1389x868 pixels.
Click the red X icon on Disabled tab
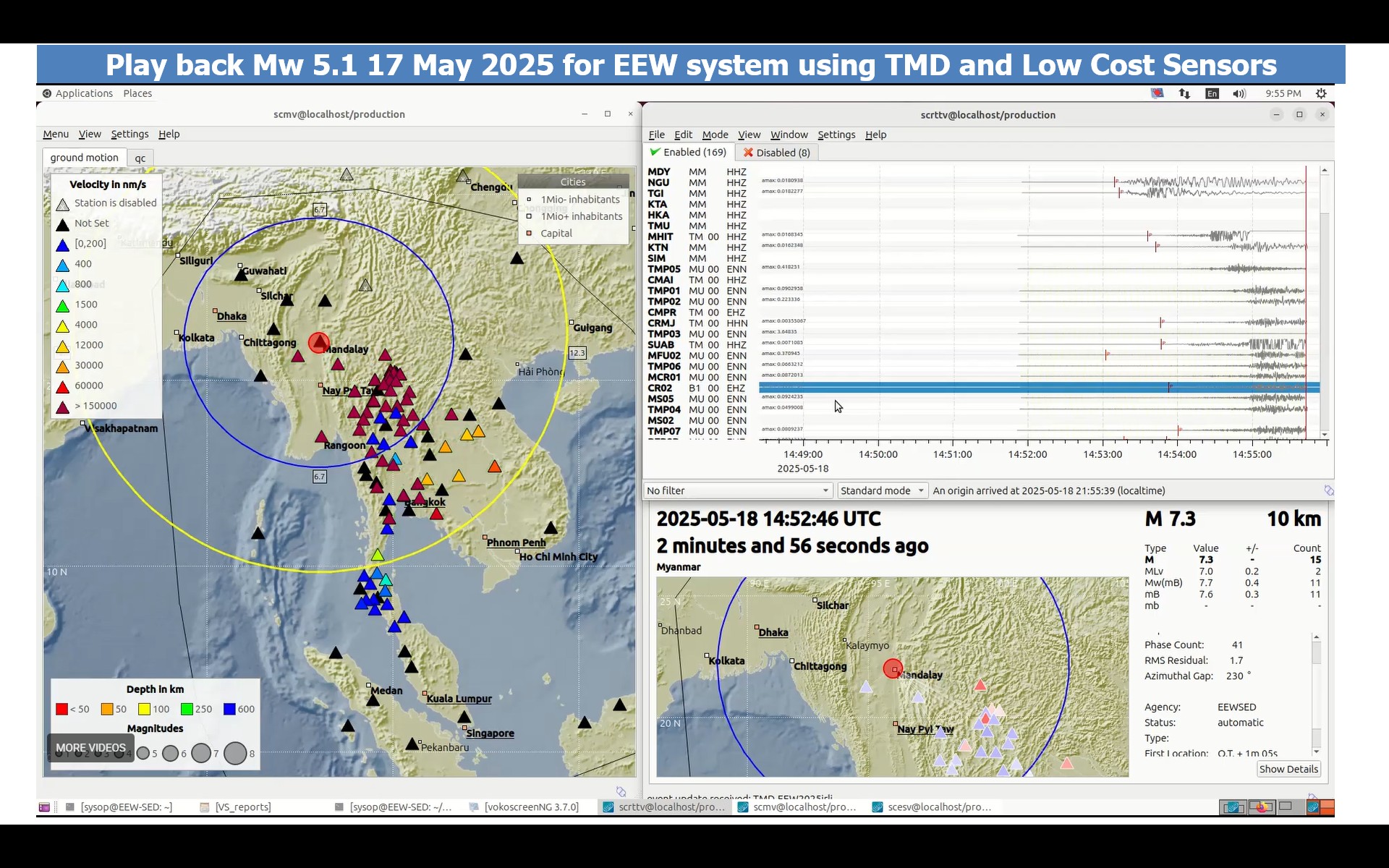[x=748, y=153]
